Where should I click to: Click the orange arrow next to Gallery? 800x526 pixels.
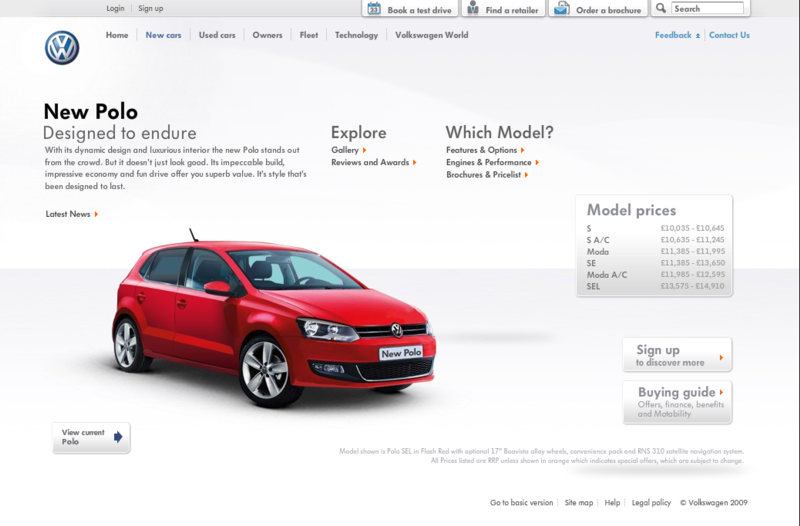click(364, 150)
